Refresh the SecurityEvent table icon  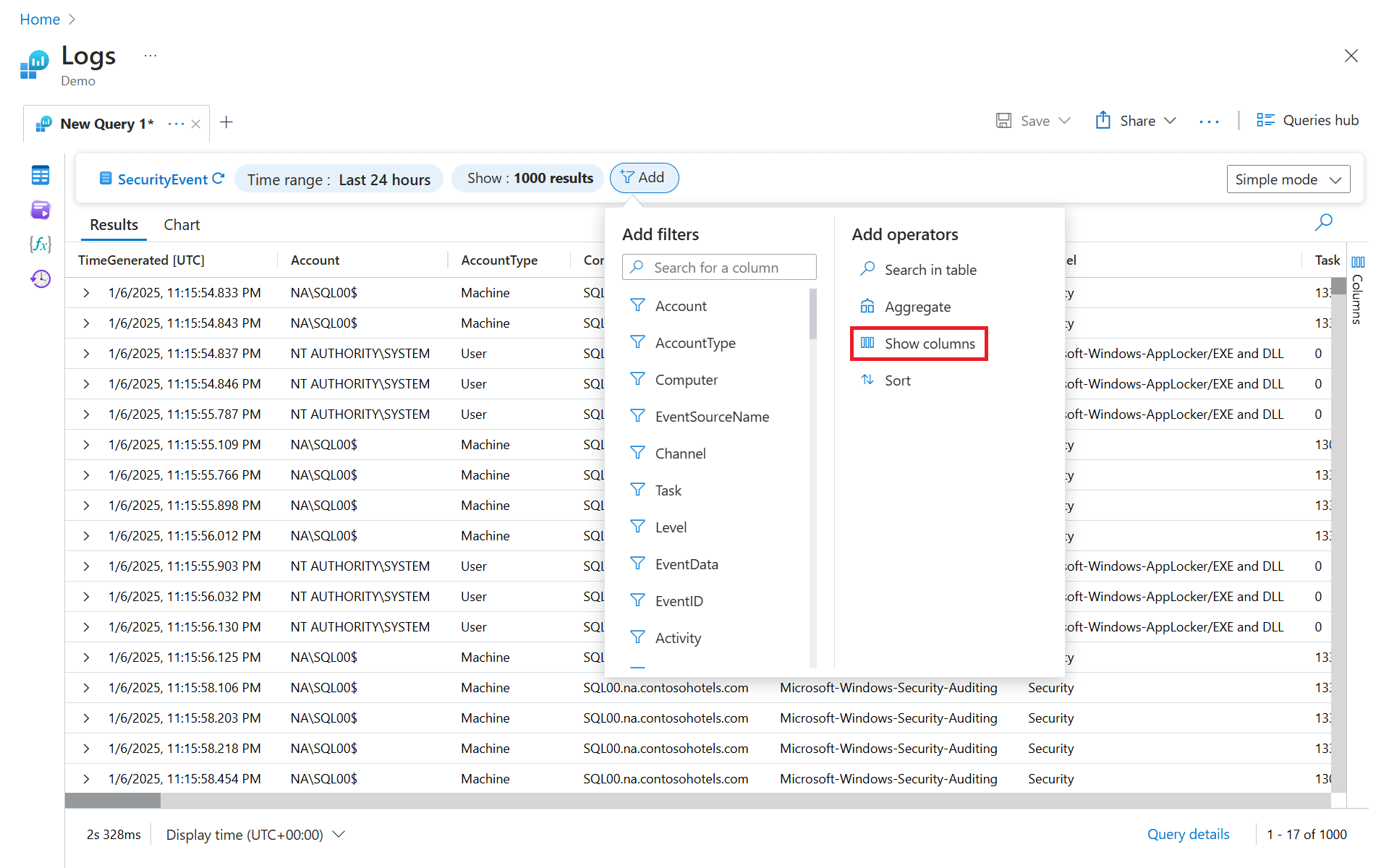coord(218,178)
